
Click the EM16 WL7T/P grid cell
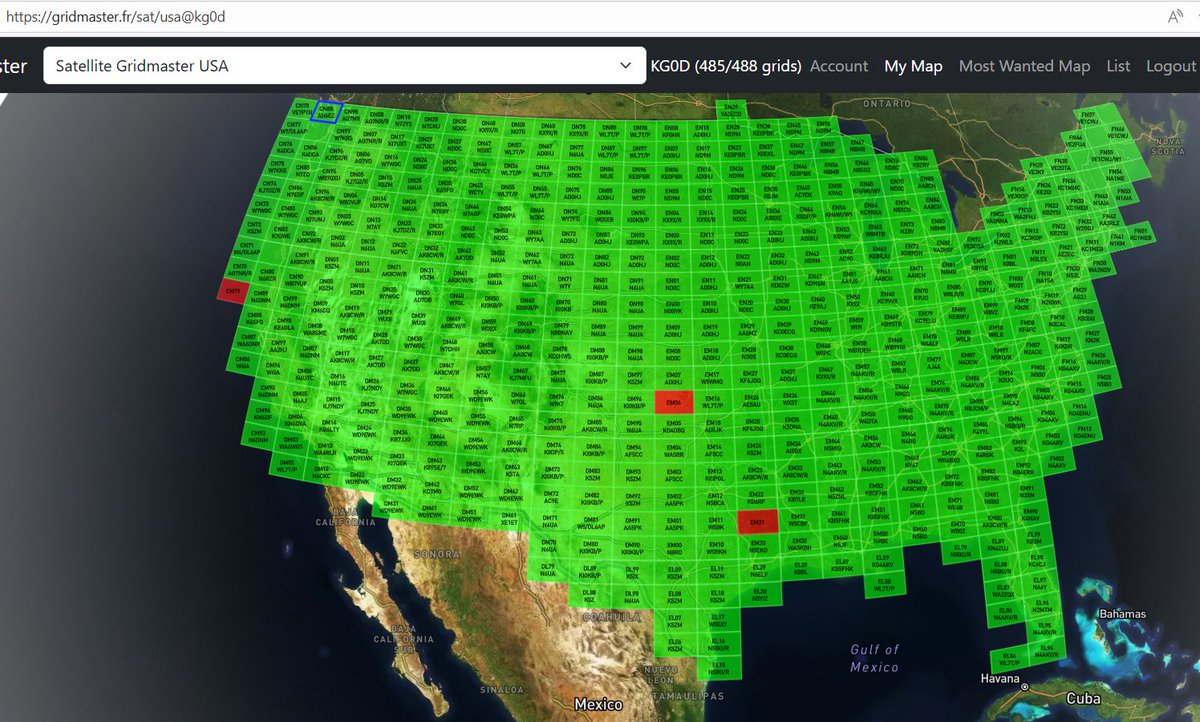pos(714,403)
